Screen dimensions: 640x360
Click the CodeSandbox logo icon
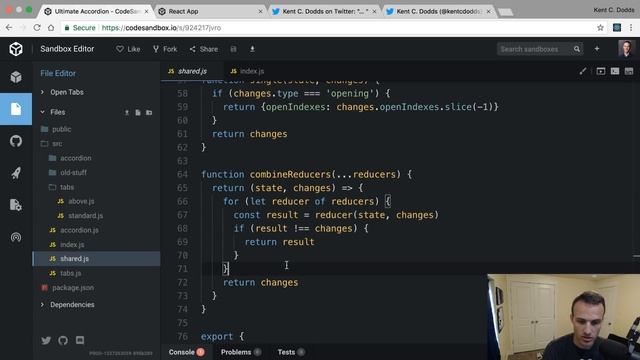pyautogui.click(x=16, y=49)
